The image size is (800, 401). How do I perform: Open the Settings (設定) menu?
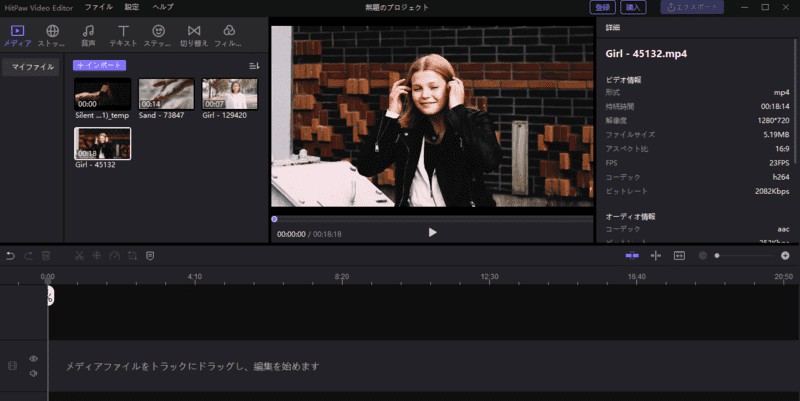(132, 7)
